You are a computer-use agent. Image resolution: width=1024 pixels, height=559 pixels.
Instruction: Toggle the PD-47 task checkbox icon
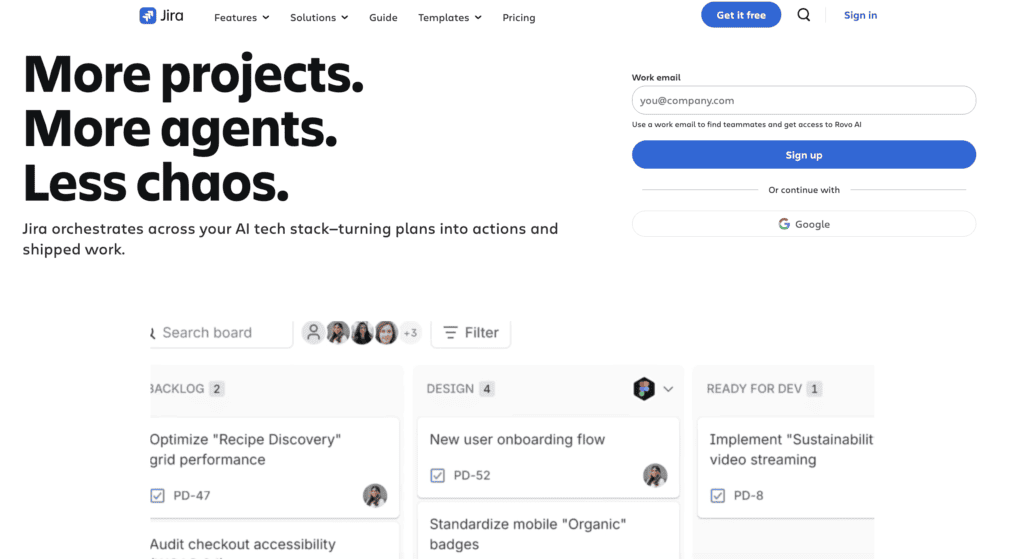point(157,496)
